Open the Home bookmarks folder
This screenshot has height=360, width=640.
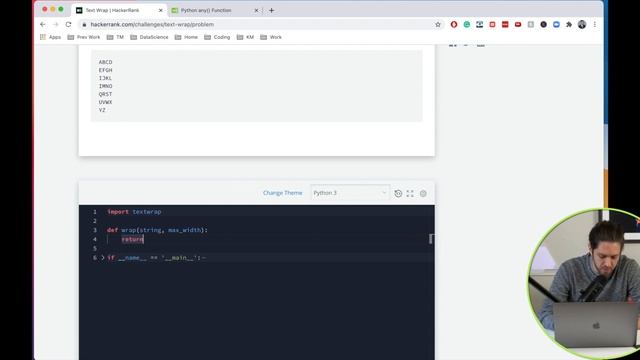186,37
